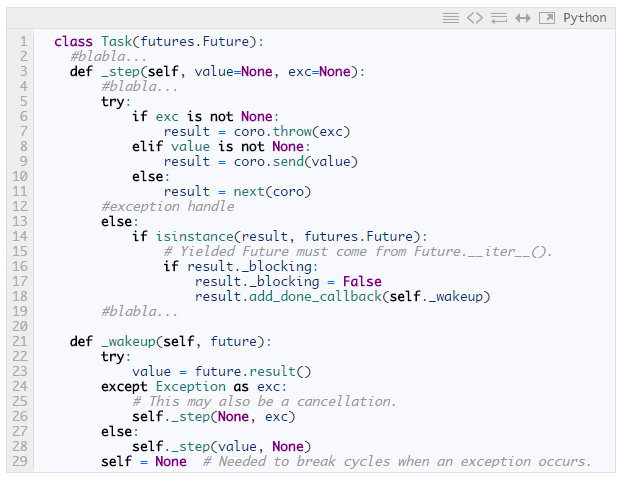This screenshot has width=626, height=493.
Task: Click comment '#exception handle'
Action: [x=168, y=206]
